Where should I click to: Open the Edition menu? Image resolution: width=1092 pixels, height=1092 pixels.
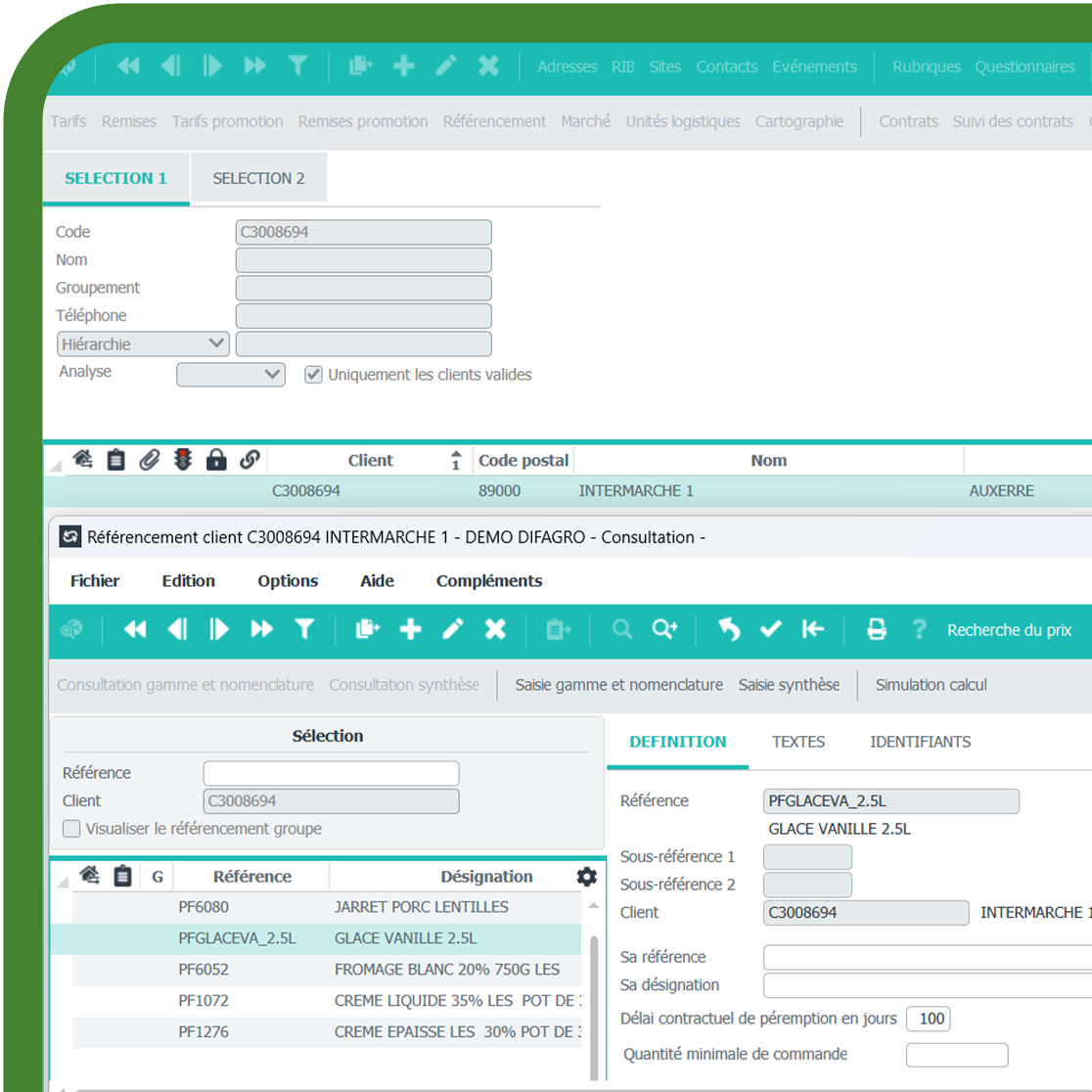(188, 580)
